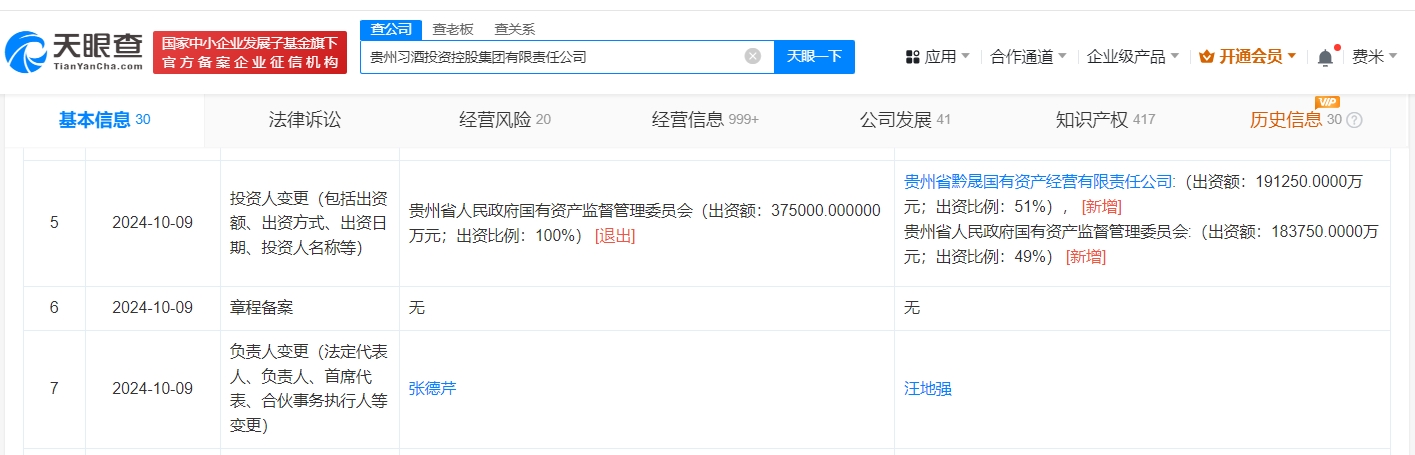
Task: Open the 费米 user account menu
Action: tap(1375, 57)
